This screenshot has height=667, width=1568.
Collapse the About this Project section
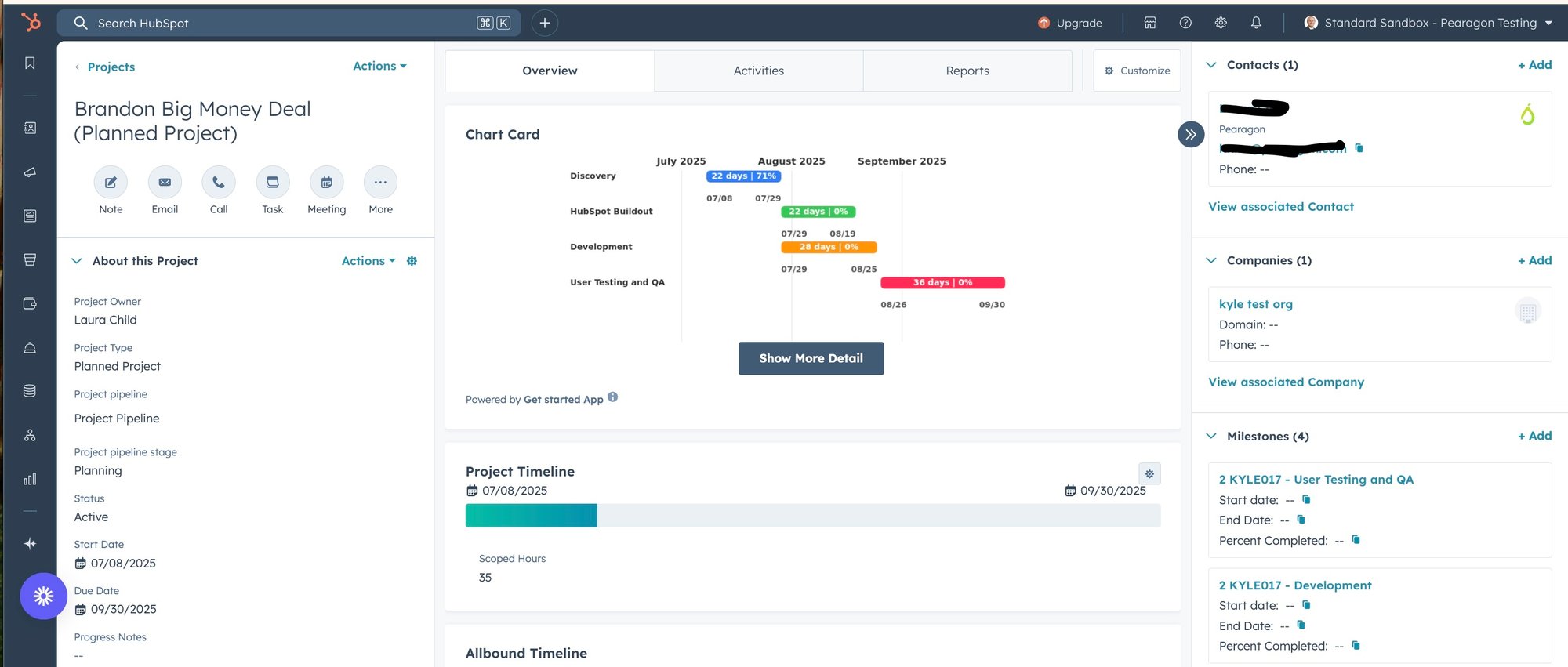pos(77,261)
